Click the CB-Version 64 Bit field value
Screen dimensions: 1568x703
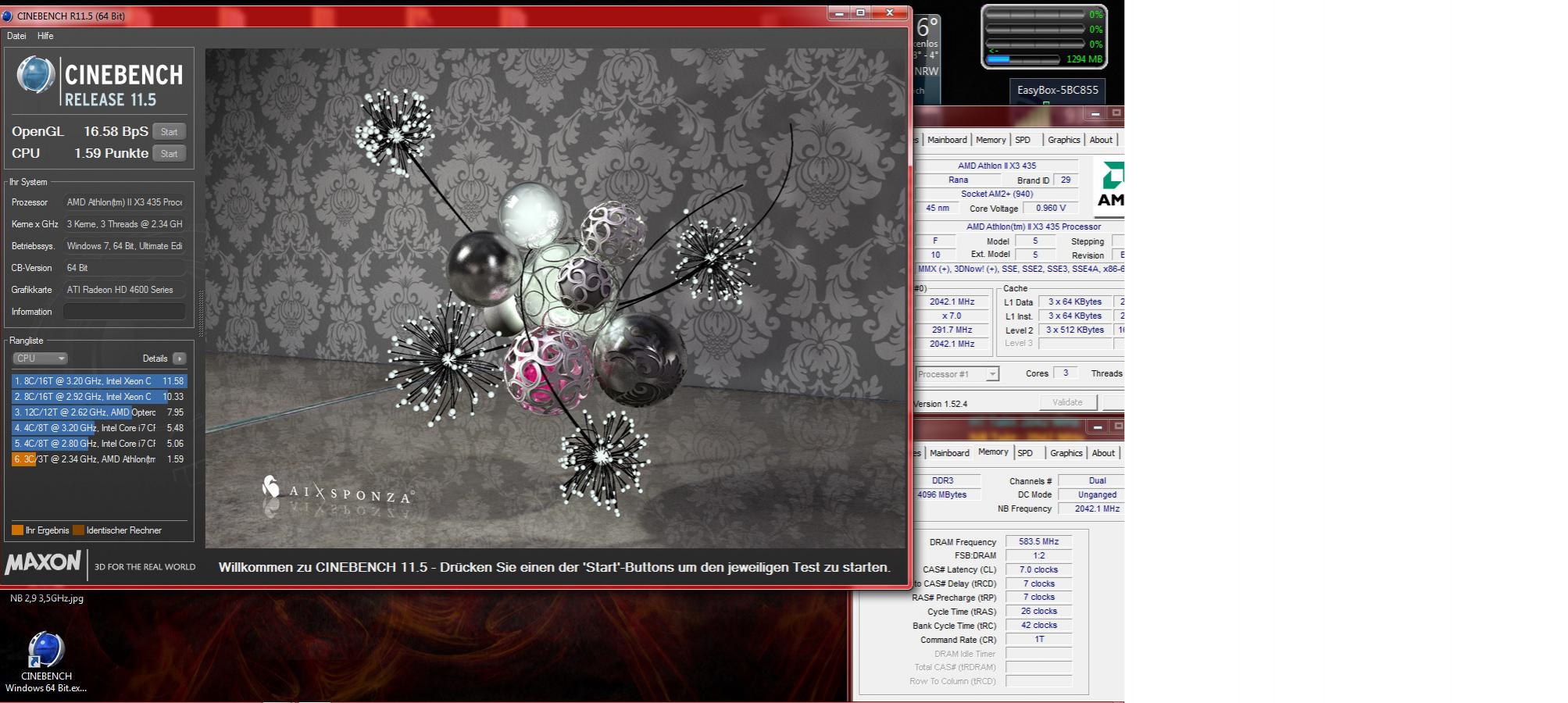pos(124,268)
